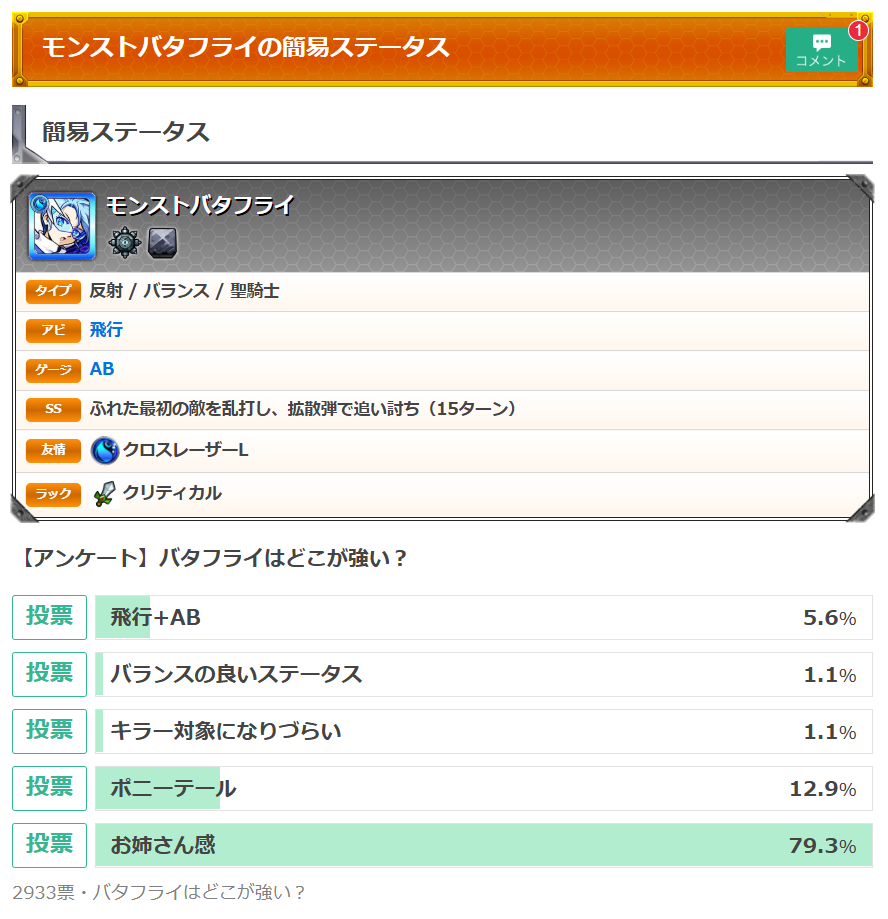Click the blue クロスレーザーL friendship icon
This screenshot has height=919, width=888.
pyautogui.click(x=105, y=450)
